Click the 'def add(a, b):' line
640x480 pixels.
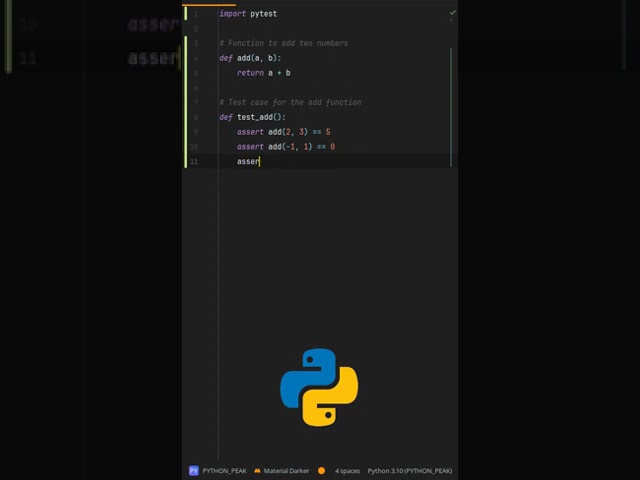250,58
